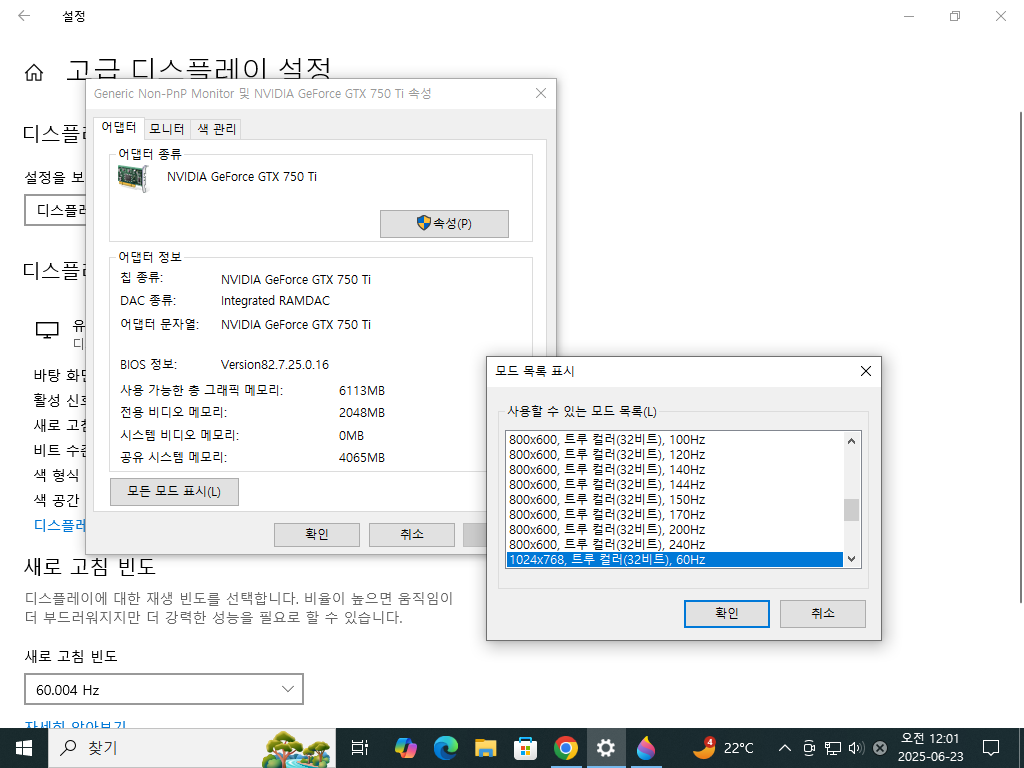Click the network adapter card icon
This screenshot has height=768, width=1024.
pyautogui.click(x=133, y=178)
